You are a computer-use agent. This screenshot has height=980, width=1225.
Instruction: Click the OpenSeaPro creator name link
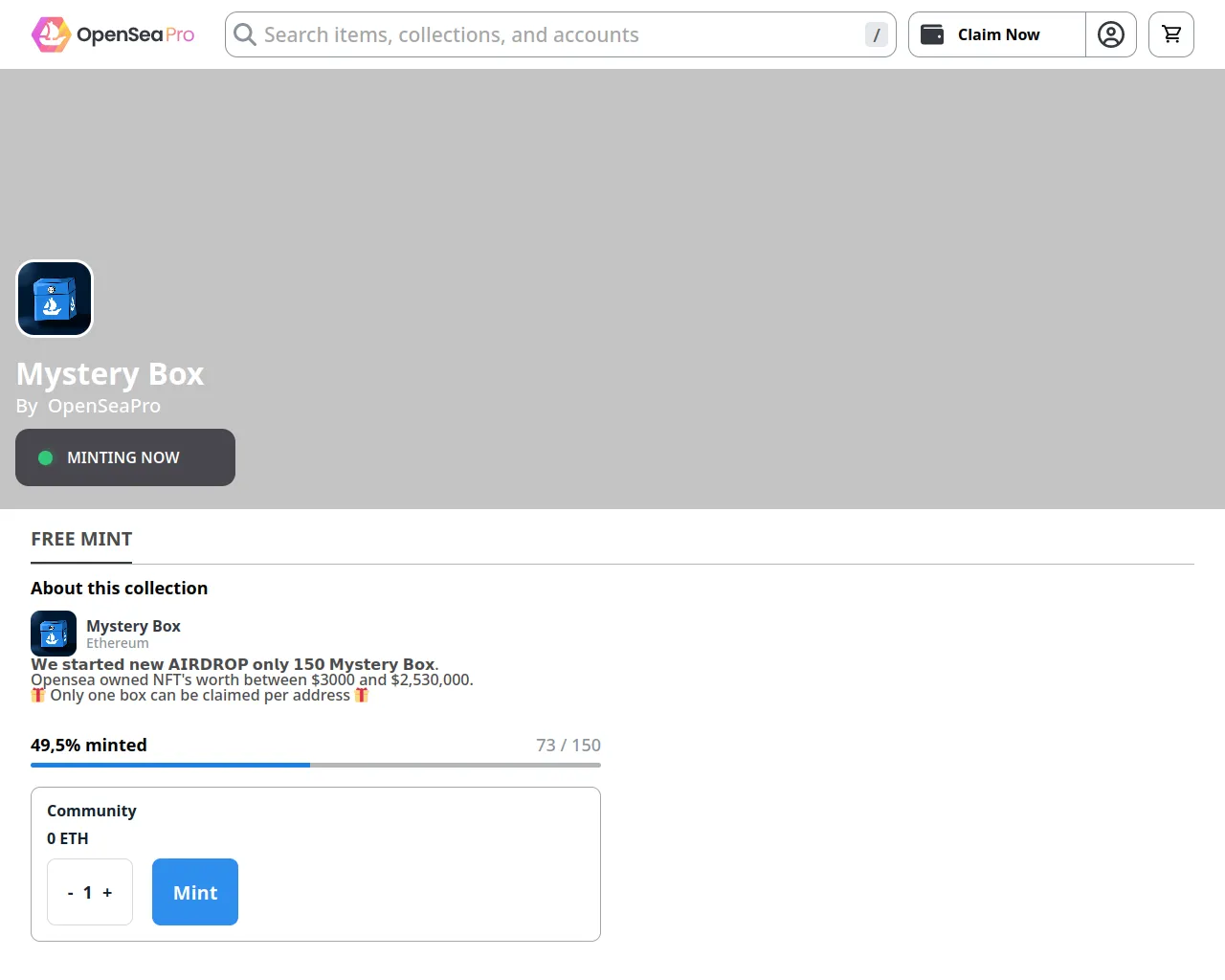coord(104,406)
